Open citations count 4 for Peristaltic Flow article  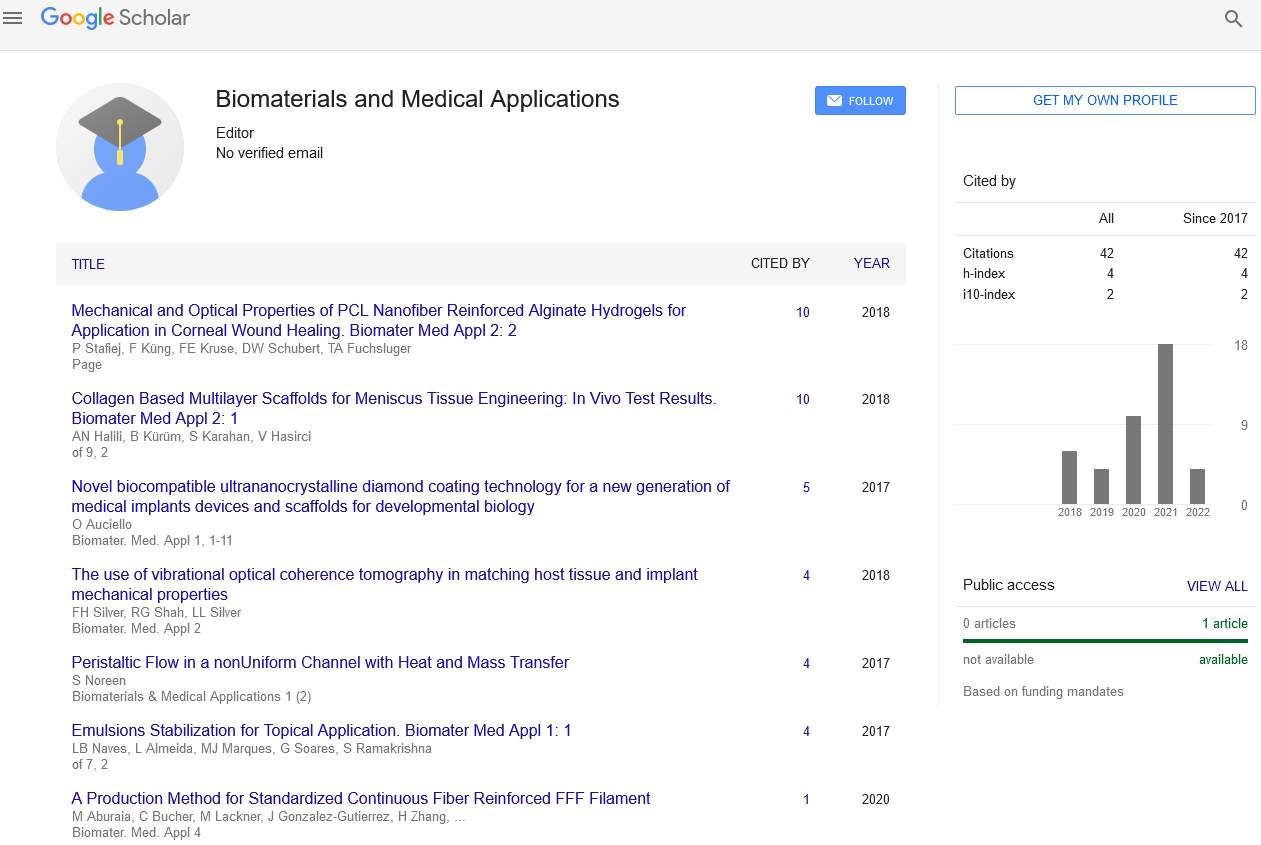(806, 663)
